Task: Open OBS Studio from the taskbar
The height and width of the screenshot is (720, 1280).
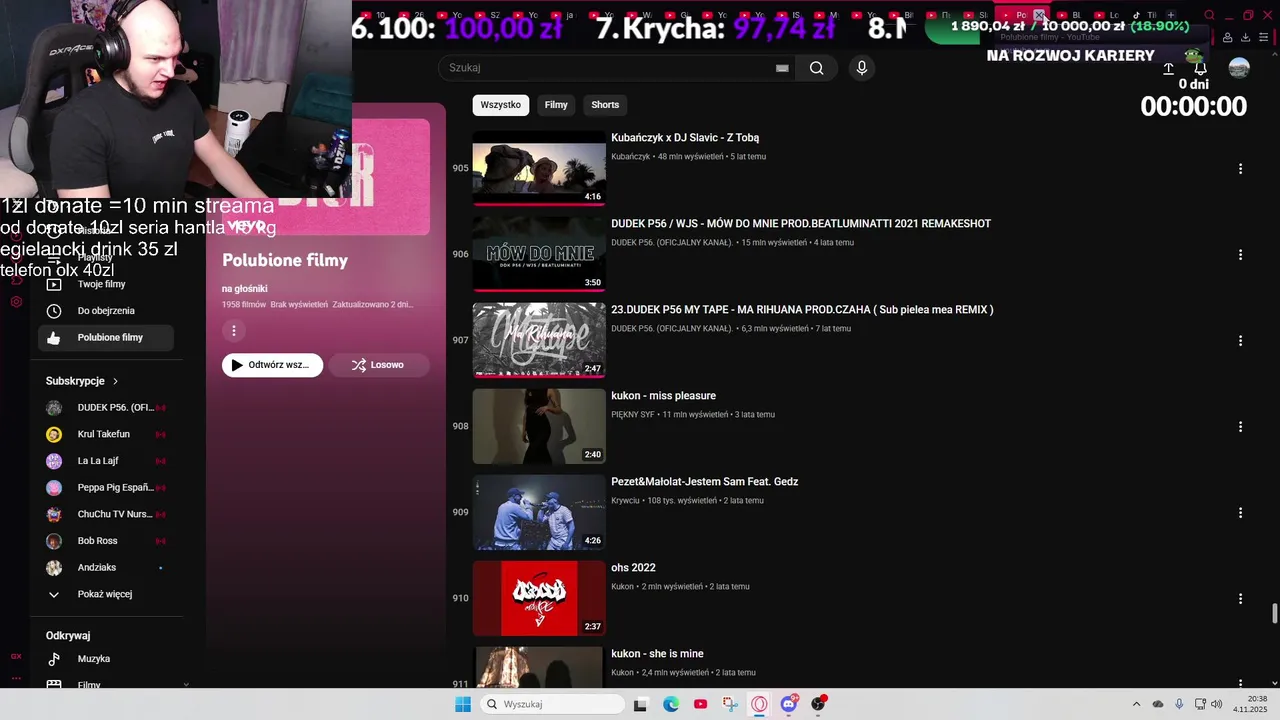Action: click(x=818, y=704)
